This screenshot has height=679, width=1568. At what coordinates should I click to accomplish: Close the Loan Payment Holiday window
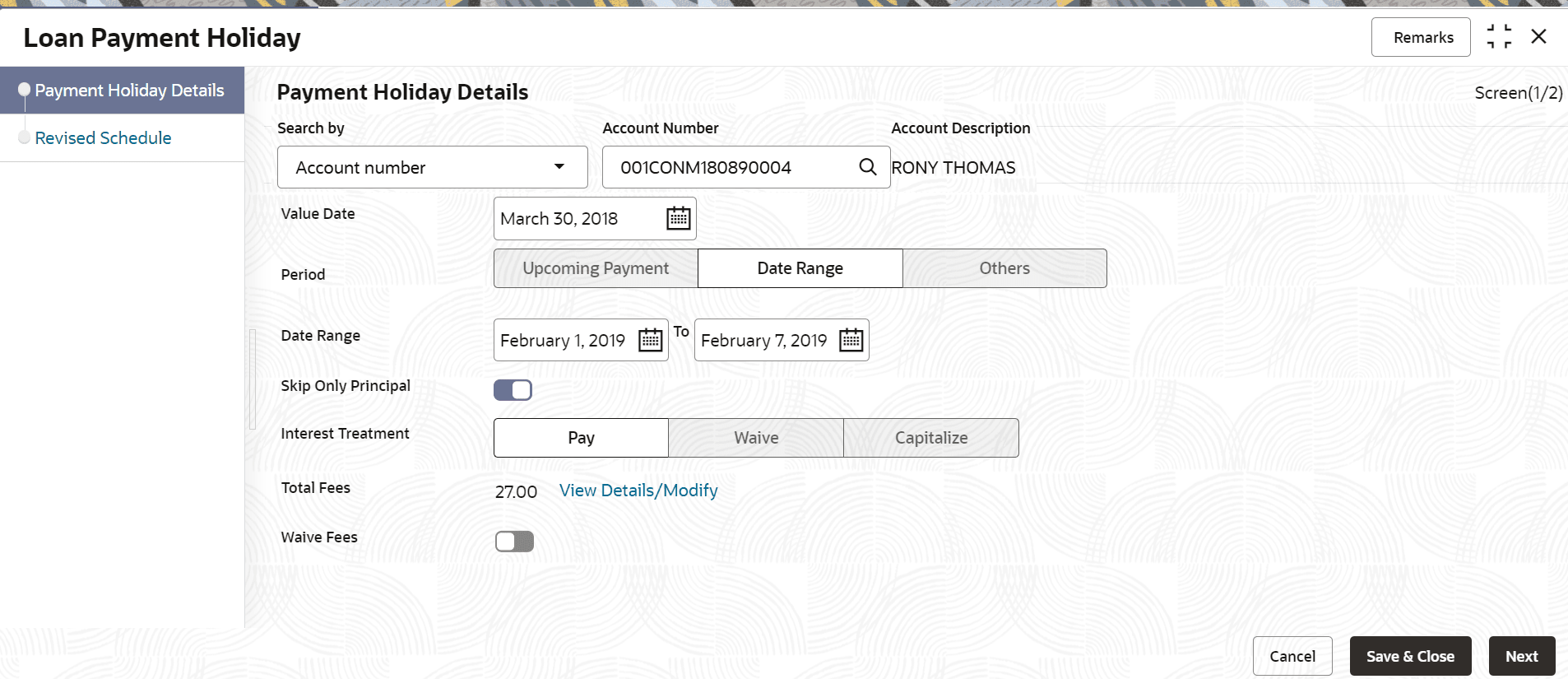pyautogui.click(x=1538, y=37)
